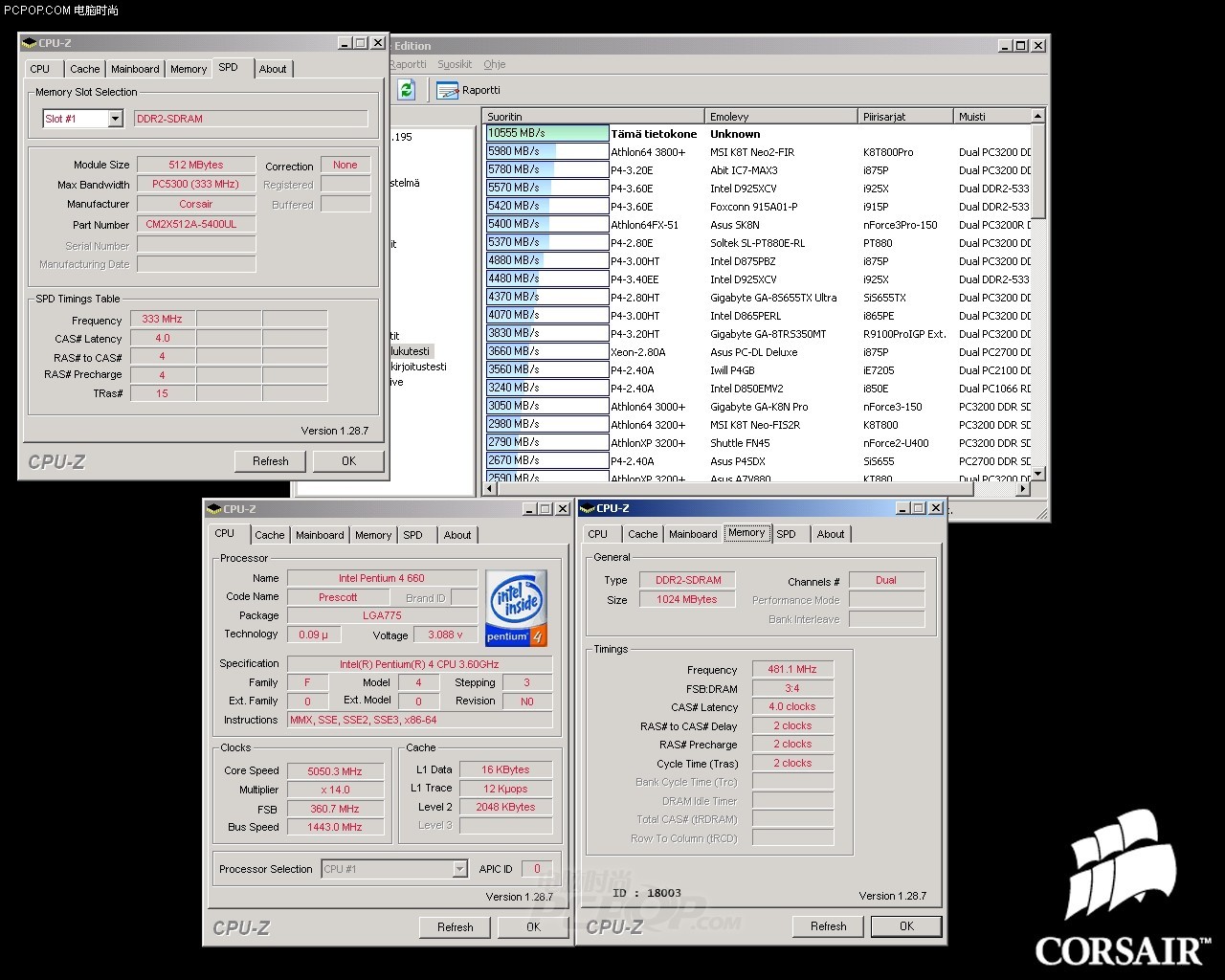Open the Memory tab in the SPD window

(189, 69)
